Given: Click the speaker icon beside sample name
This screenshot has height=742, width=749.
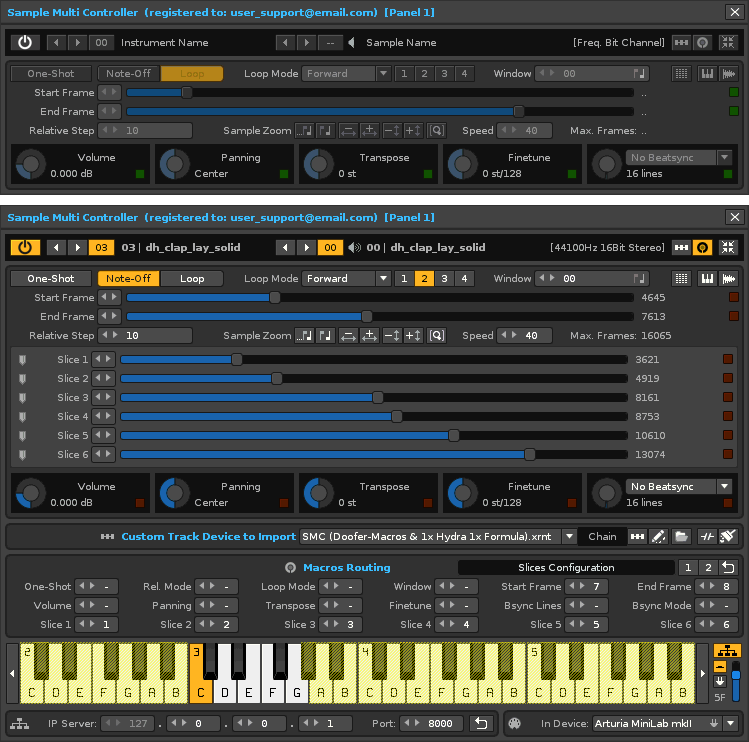Looking at the screenshot, I should point(353,247).
